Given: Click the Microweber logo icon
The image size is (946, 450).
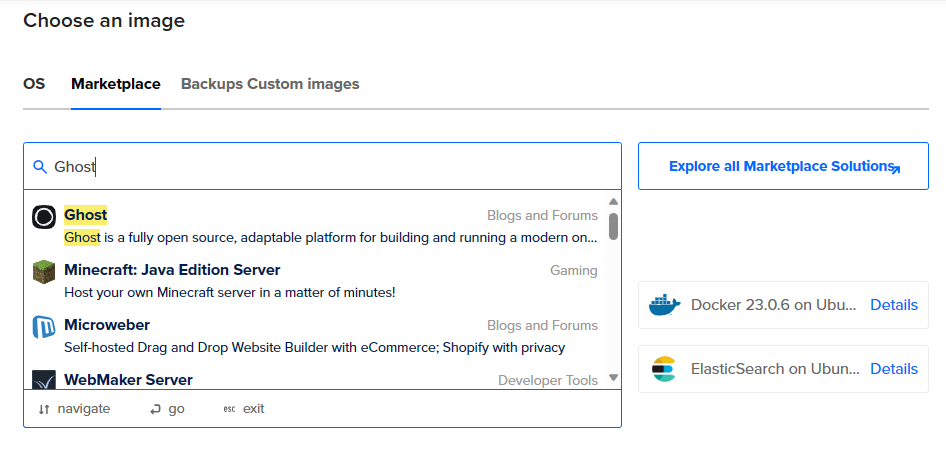Looking at the screenshot, I should point(44,327).
